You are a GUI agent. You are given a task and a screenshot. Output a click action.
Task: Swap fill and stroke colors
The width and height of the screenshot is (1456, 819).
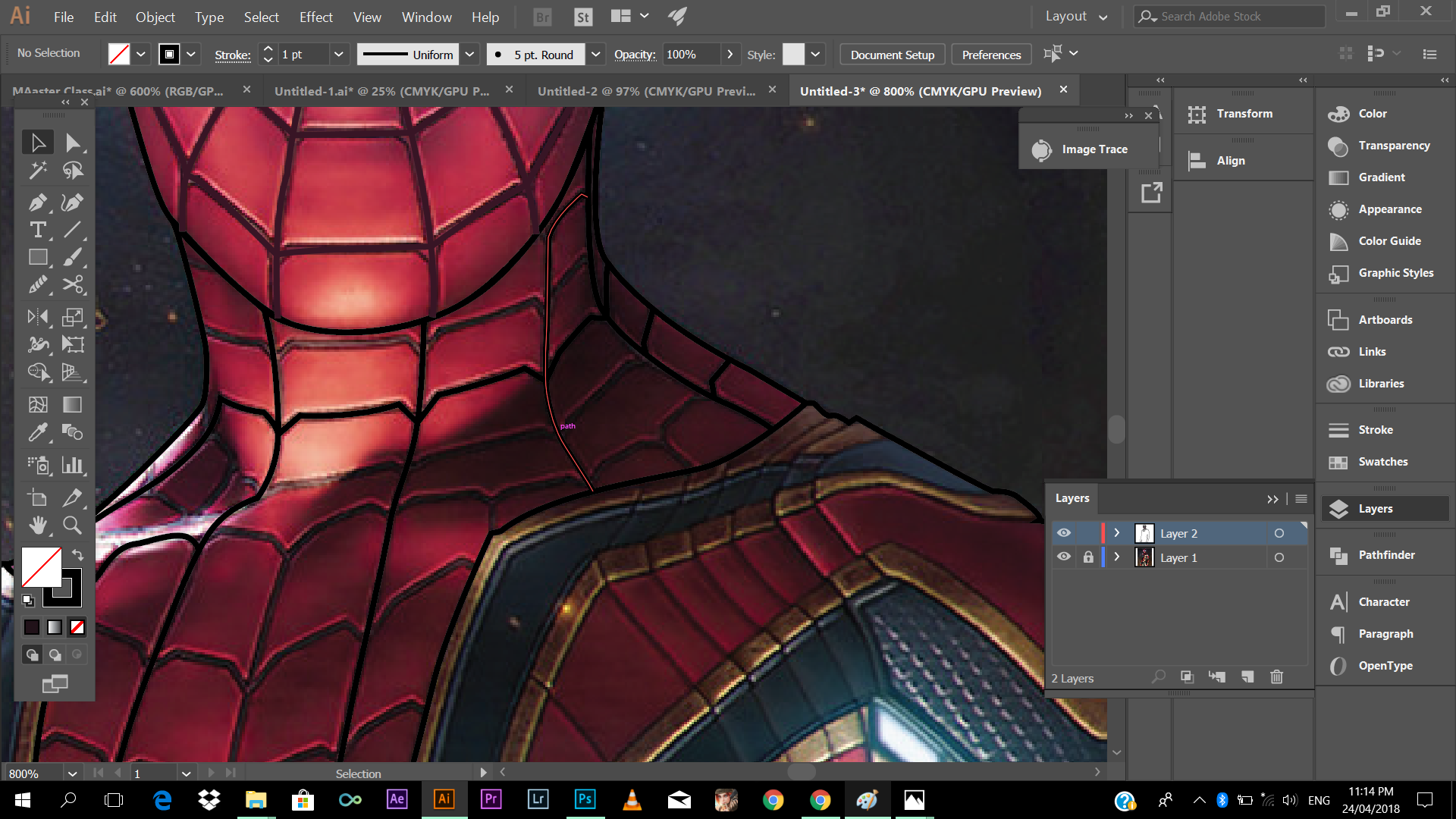pyautogui.click(x=77, y=554)
